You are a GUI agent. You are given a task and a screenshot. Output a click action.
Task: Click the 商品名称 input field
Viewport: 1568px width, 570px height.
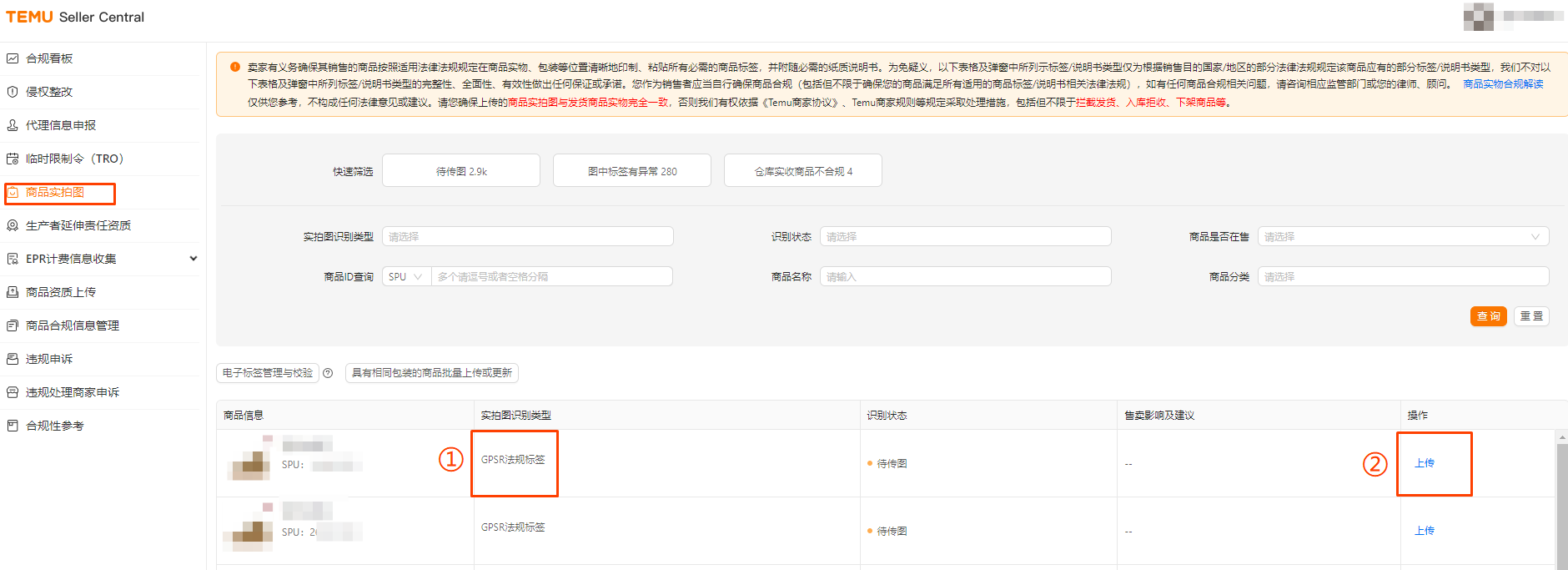[x=966, y=276]
